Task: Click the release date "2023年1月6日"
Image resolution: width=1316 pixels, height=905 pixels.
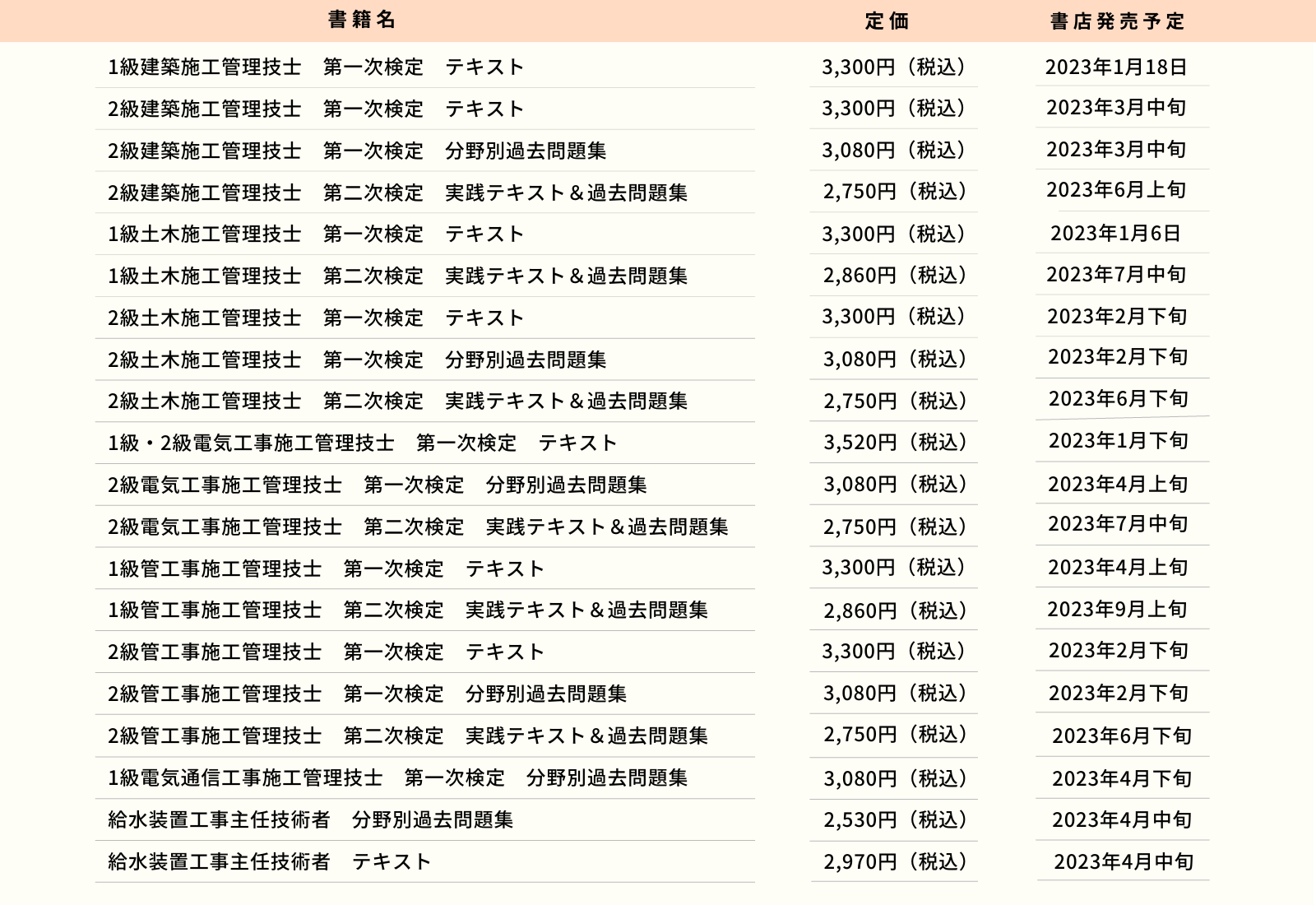Action: tap(1116, 233)
